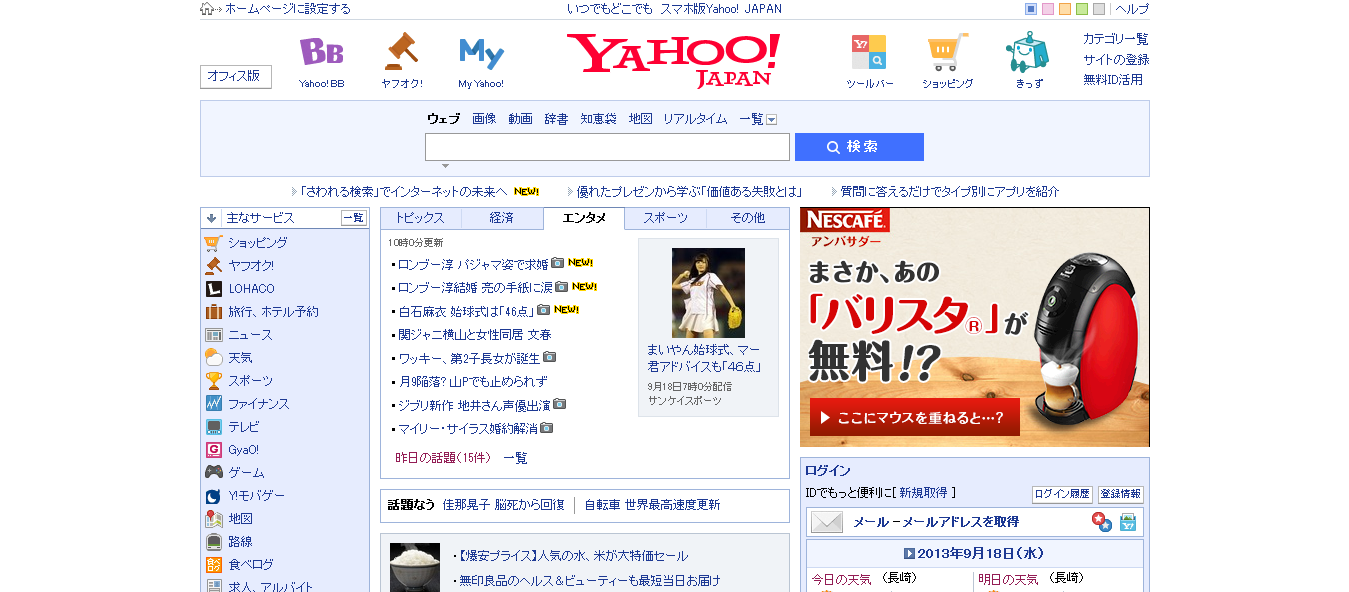Open the Toolbar (ツールバー) icon

pos(868,52)
